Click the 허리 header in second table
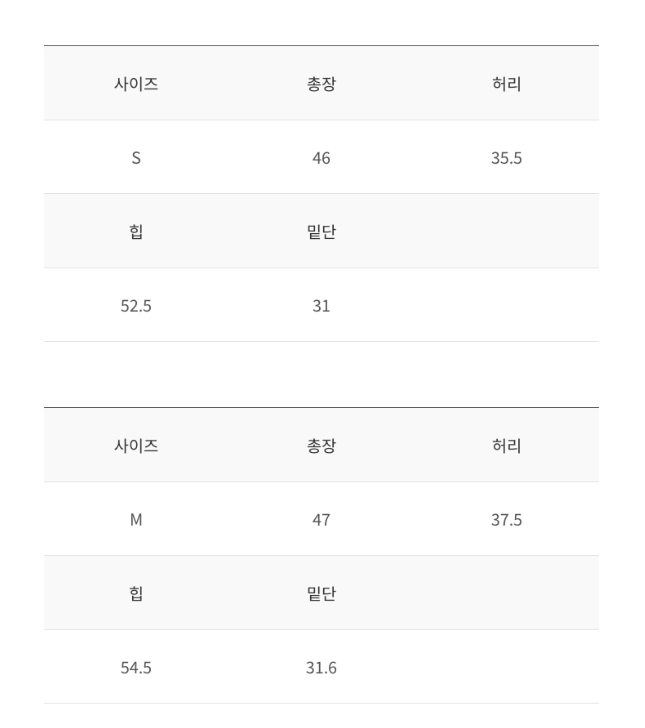645x728 pixels. (506, 446)
